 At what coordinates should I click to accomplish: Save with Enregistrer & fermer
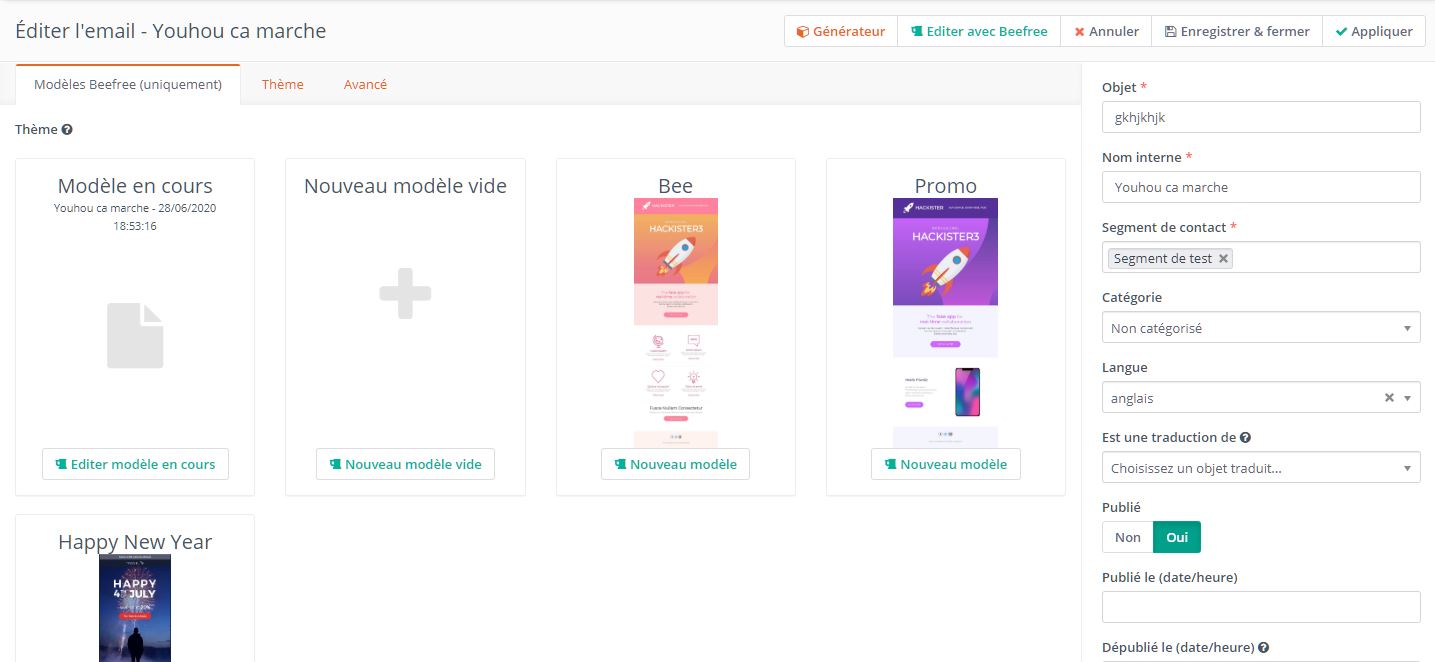coord(1236,31)
